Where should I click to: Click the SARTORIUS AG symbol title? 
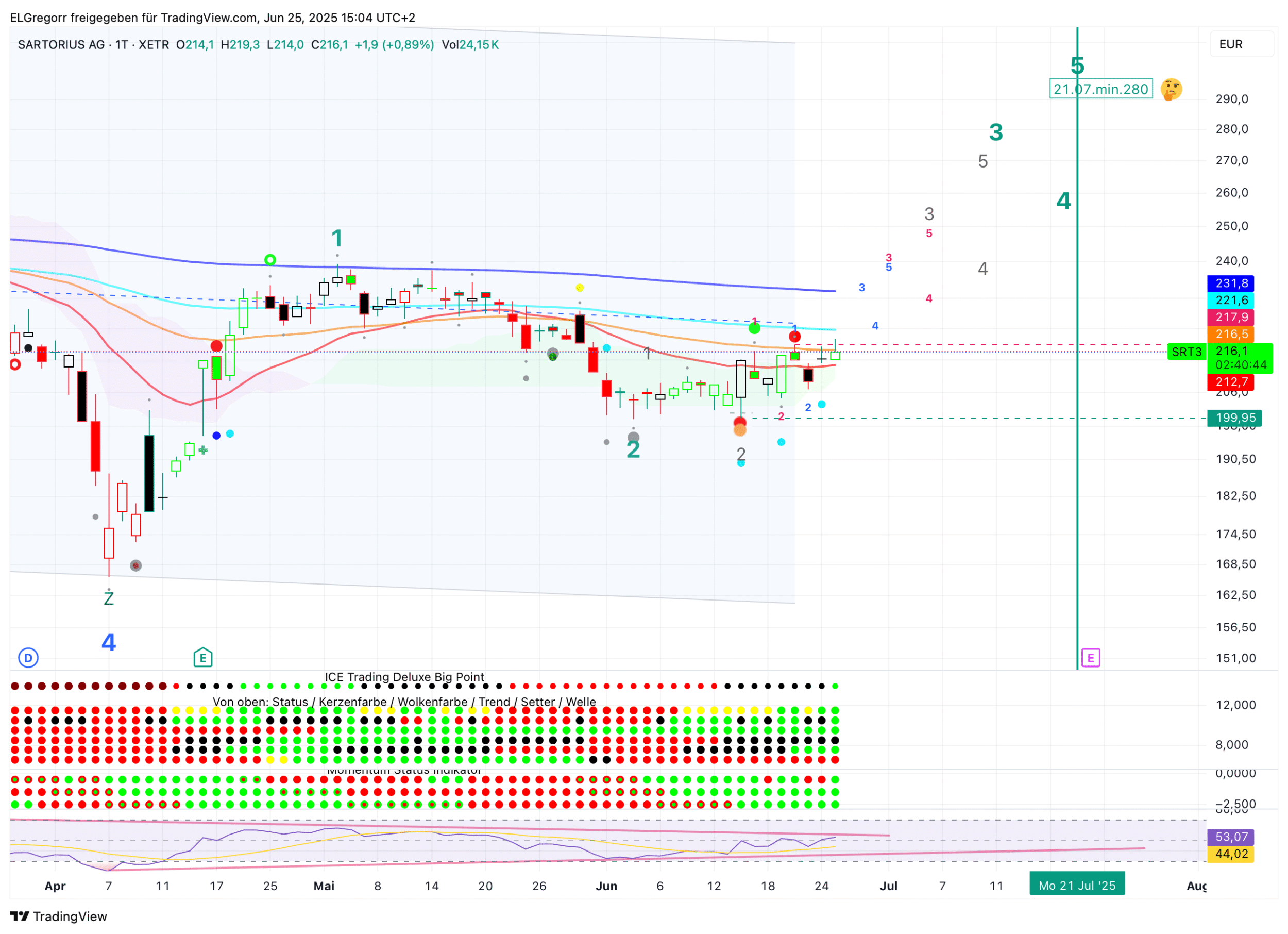(x=61, y=45)
